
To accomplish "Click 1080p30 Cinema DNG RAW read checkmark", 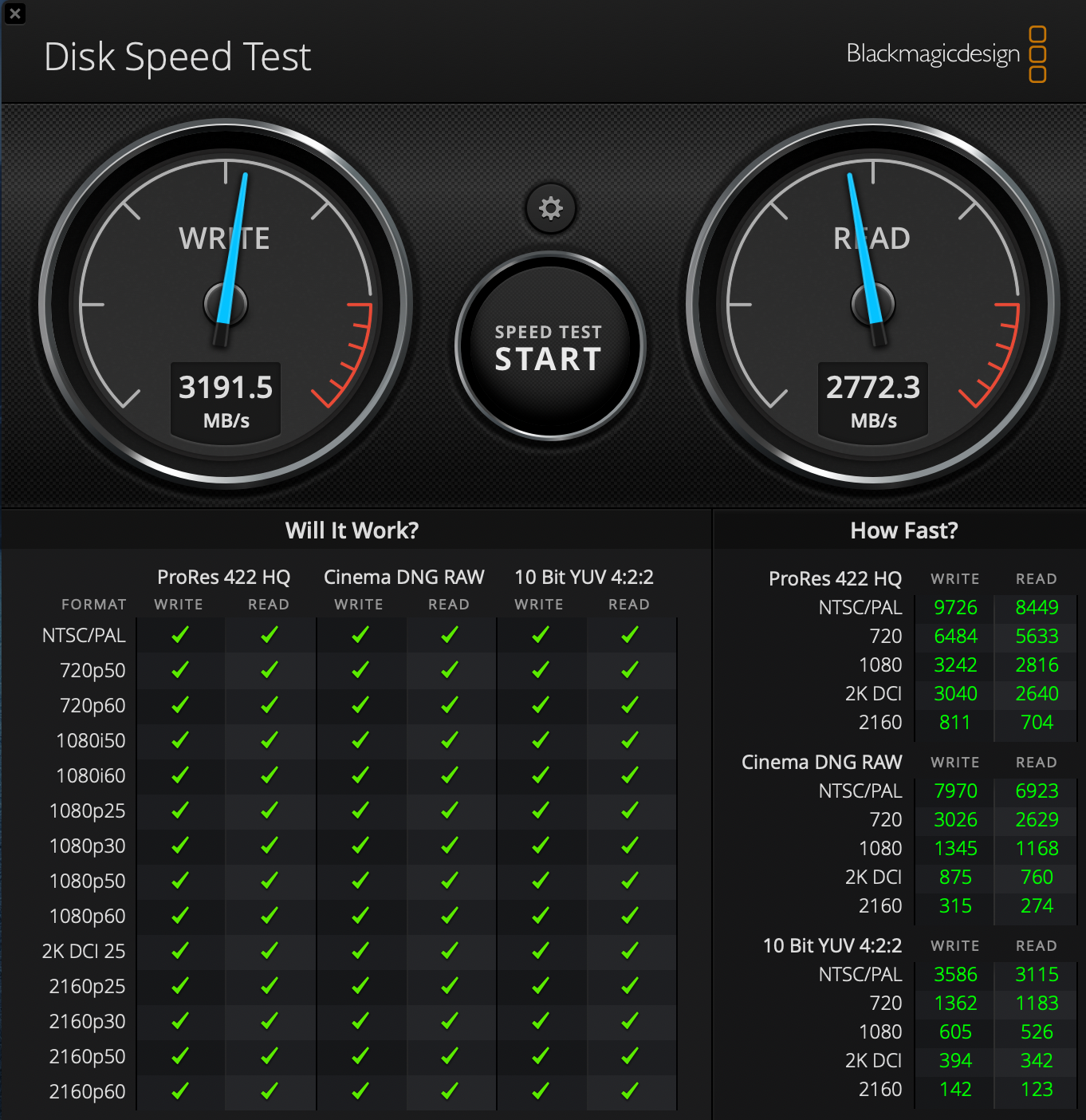I will [x=450, y=846].
